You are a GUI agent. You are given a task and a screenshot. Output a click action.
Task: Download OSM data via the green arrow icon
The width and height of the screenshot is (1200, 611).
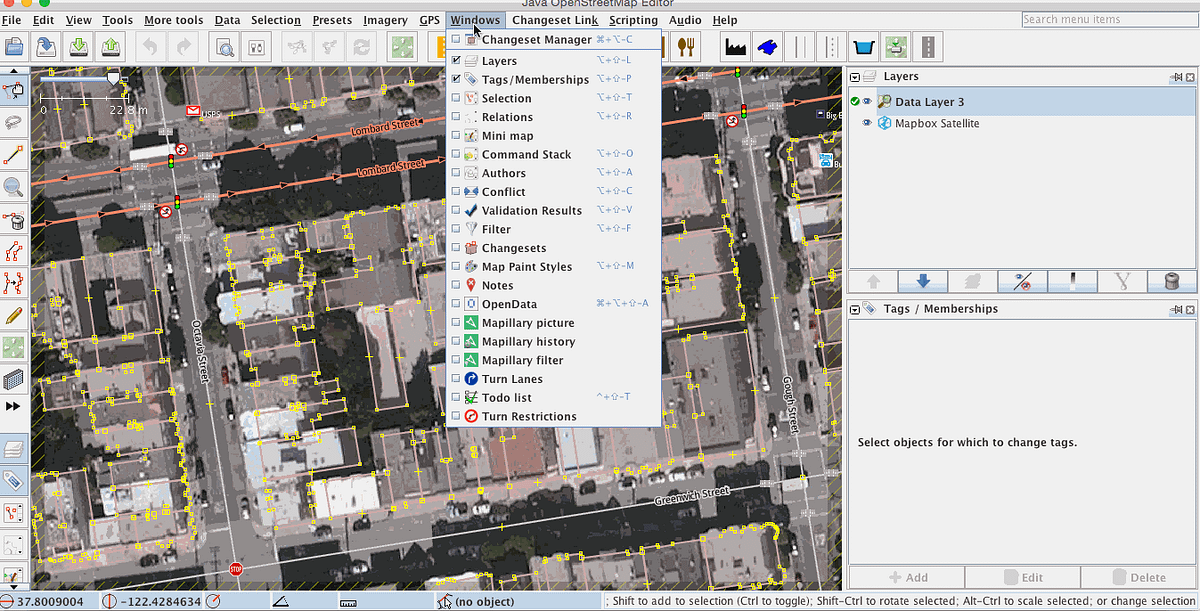click(x=78, y=46)
